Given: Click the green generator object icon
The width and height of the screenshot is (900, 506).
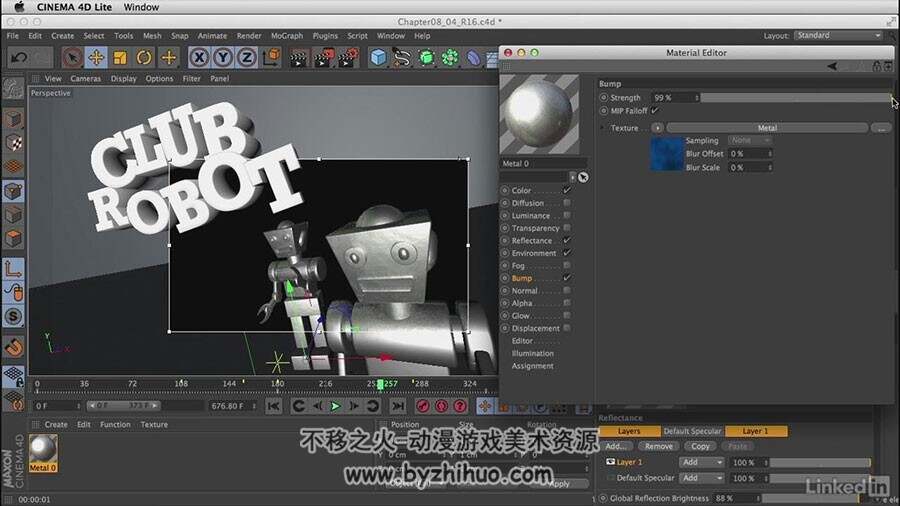Looking at the screenshot, I should 426,57.
